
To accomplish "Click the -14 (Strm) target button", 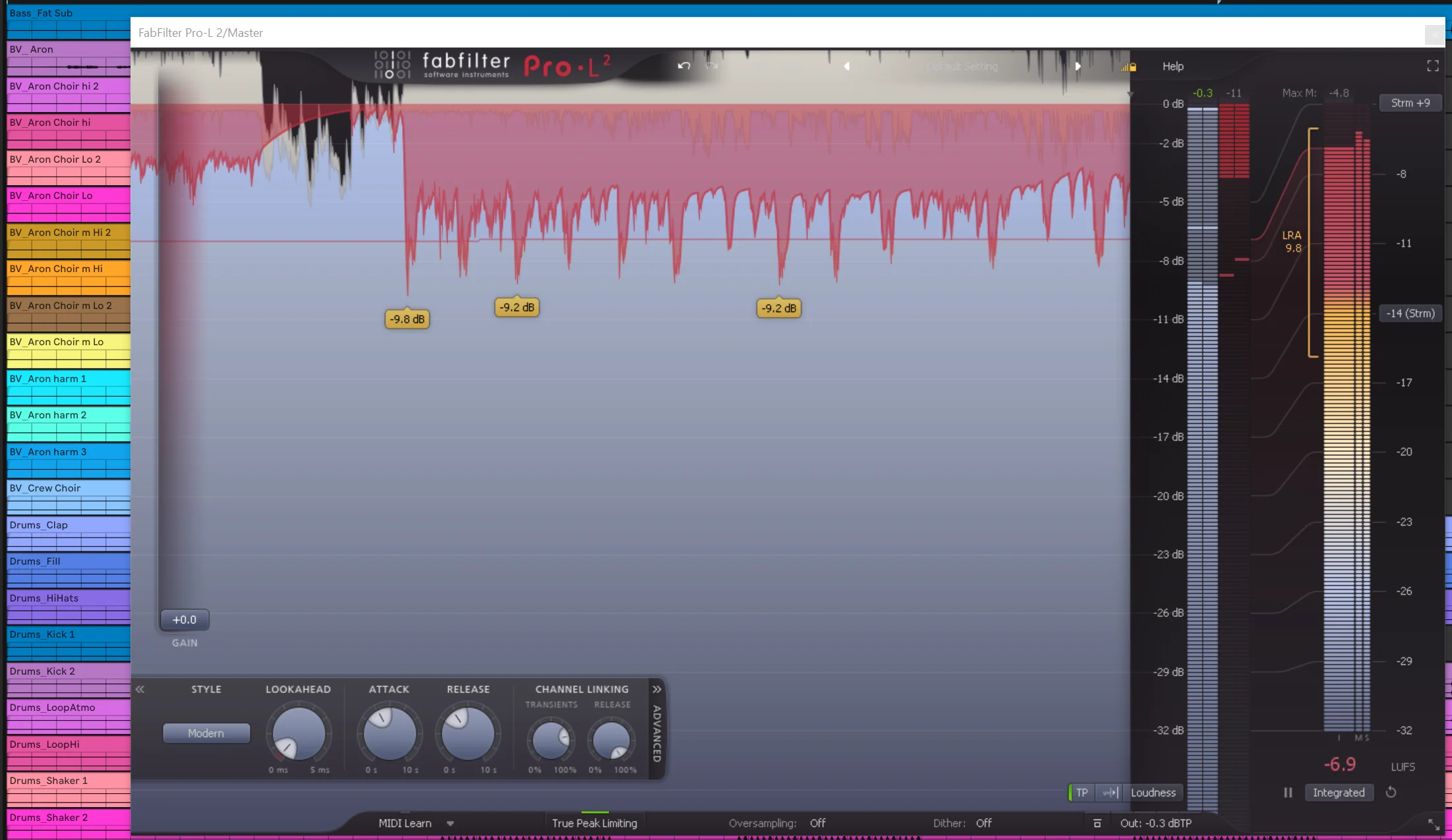I will [x=1410, y=313].
